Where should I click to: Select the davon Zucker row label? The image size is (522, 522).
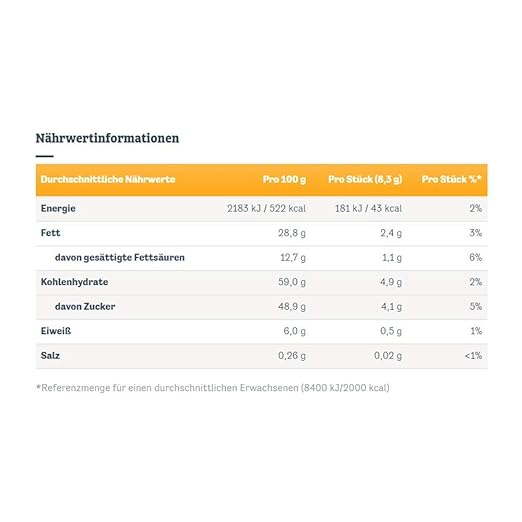coord(85,306)
